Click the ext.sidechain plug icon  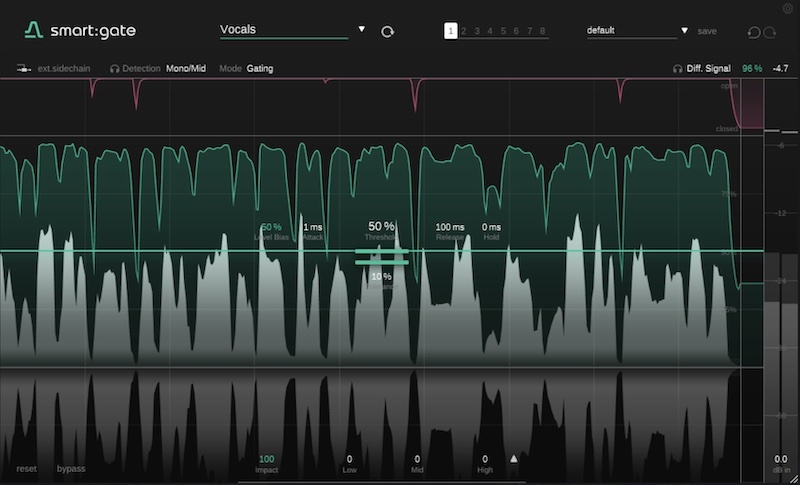point(23,69)
